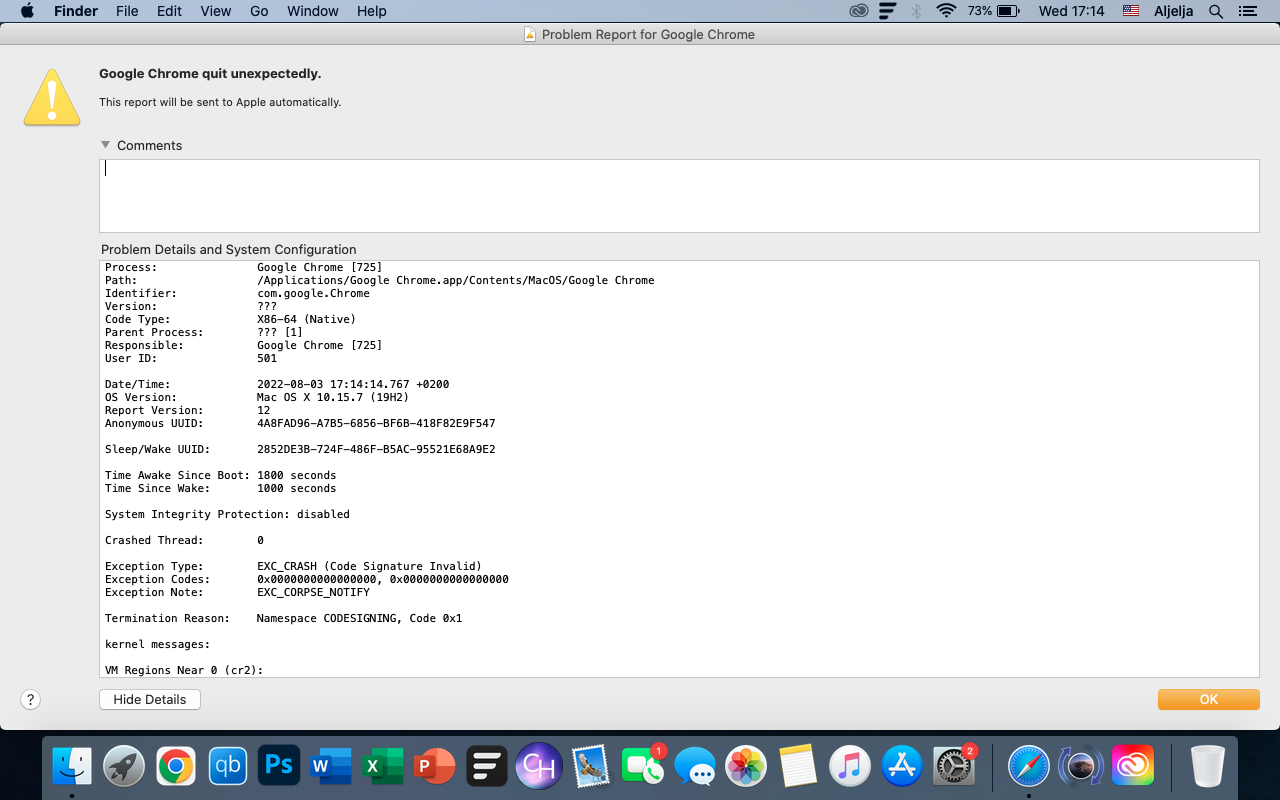Launch Safari from the Dock
The height and width of the screenshot is (800, 1280).
[x=1029, y=767]
